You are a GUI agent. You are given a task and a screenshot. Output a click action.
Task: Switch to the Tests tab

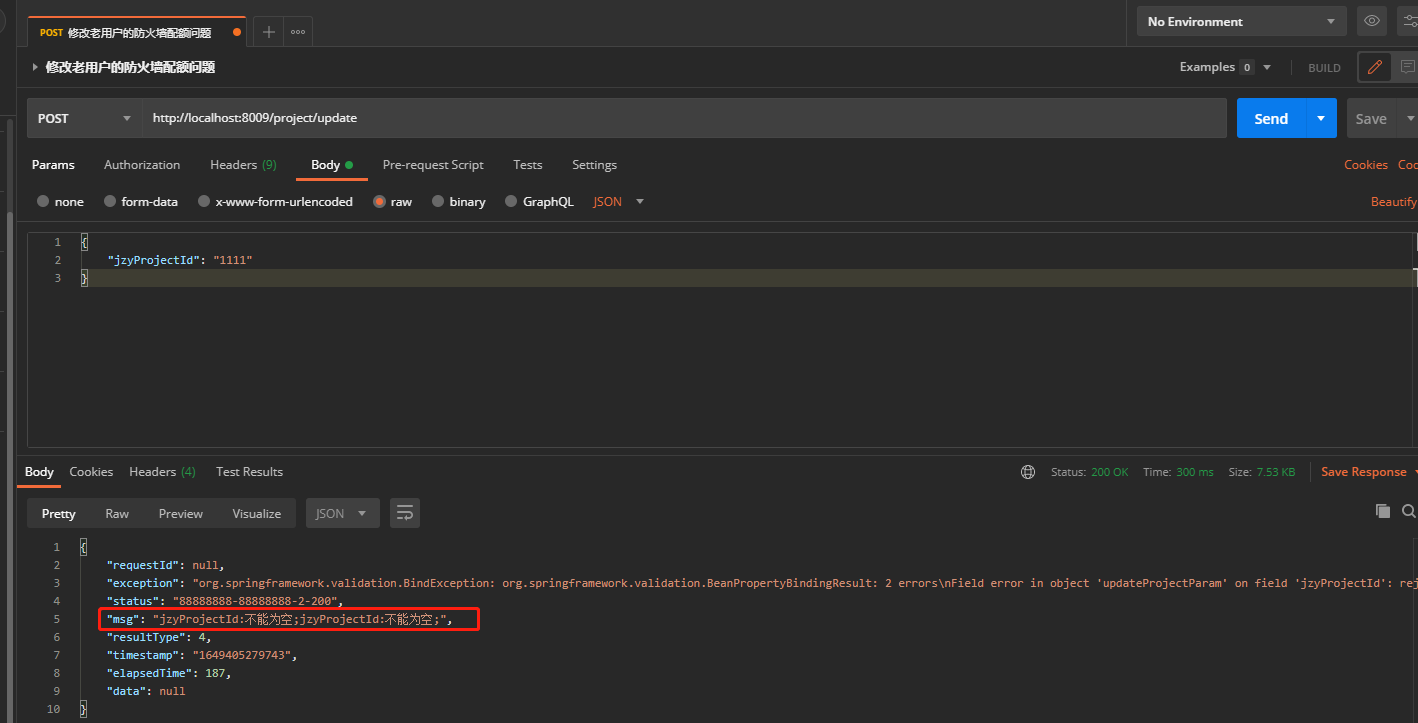527,165
